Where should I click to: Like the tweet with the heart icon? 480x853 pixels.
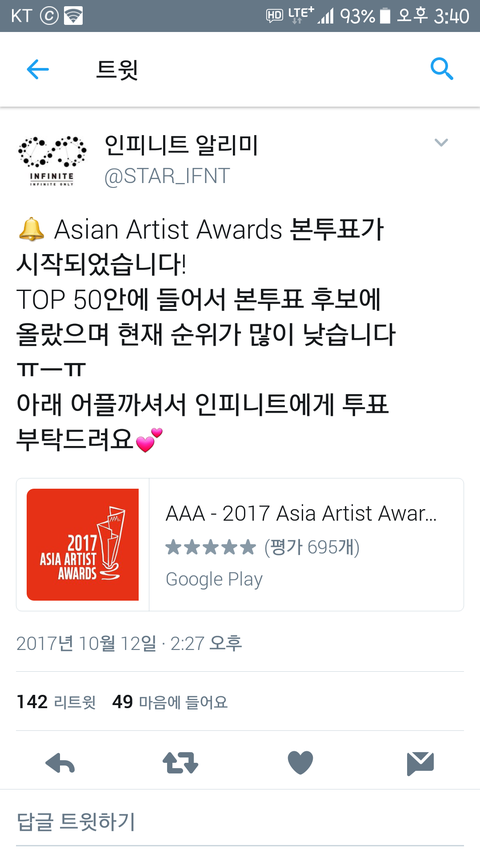[300, 762]
